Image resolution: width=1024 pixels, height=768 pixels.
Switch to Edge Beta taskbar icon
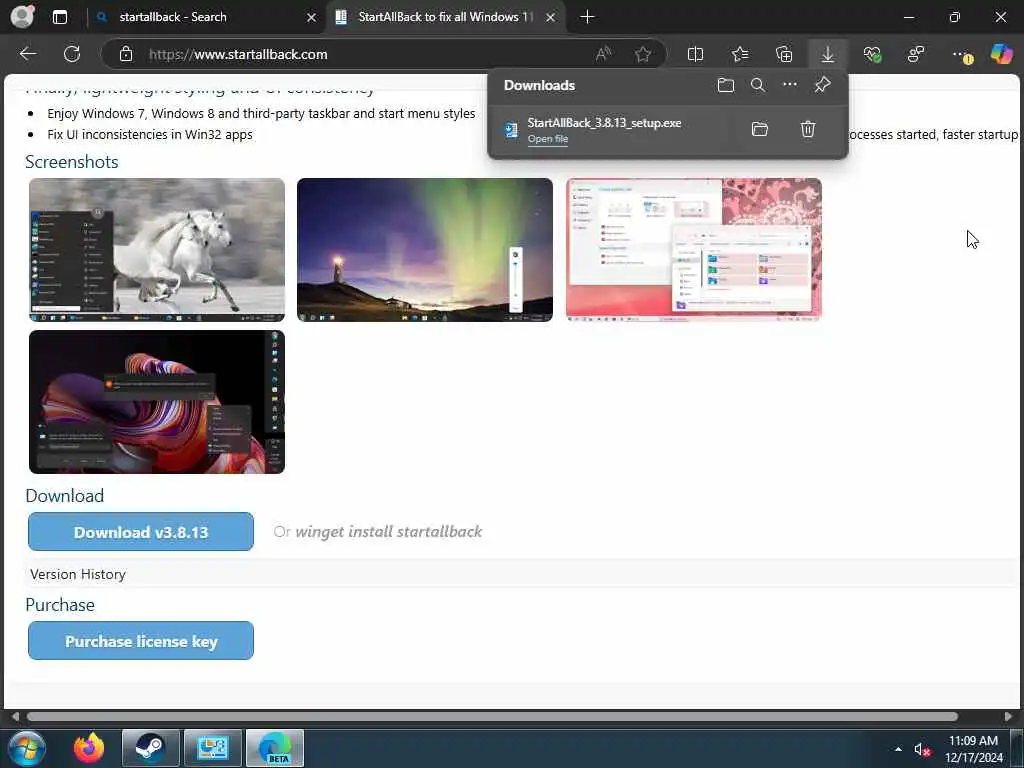pyautogui.click(x=275, y=748)
